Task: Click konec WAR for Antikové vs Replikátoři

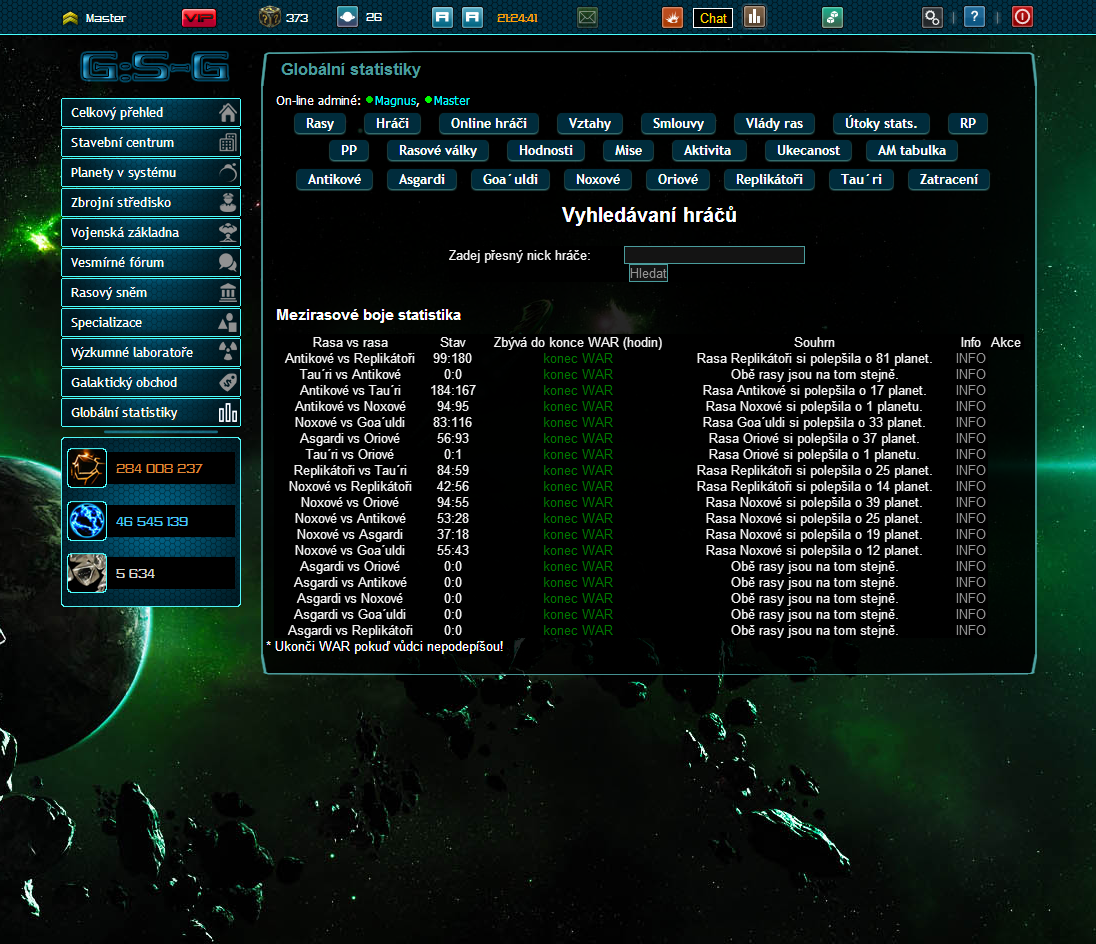Action: 578,358
